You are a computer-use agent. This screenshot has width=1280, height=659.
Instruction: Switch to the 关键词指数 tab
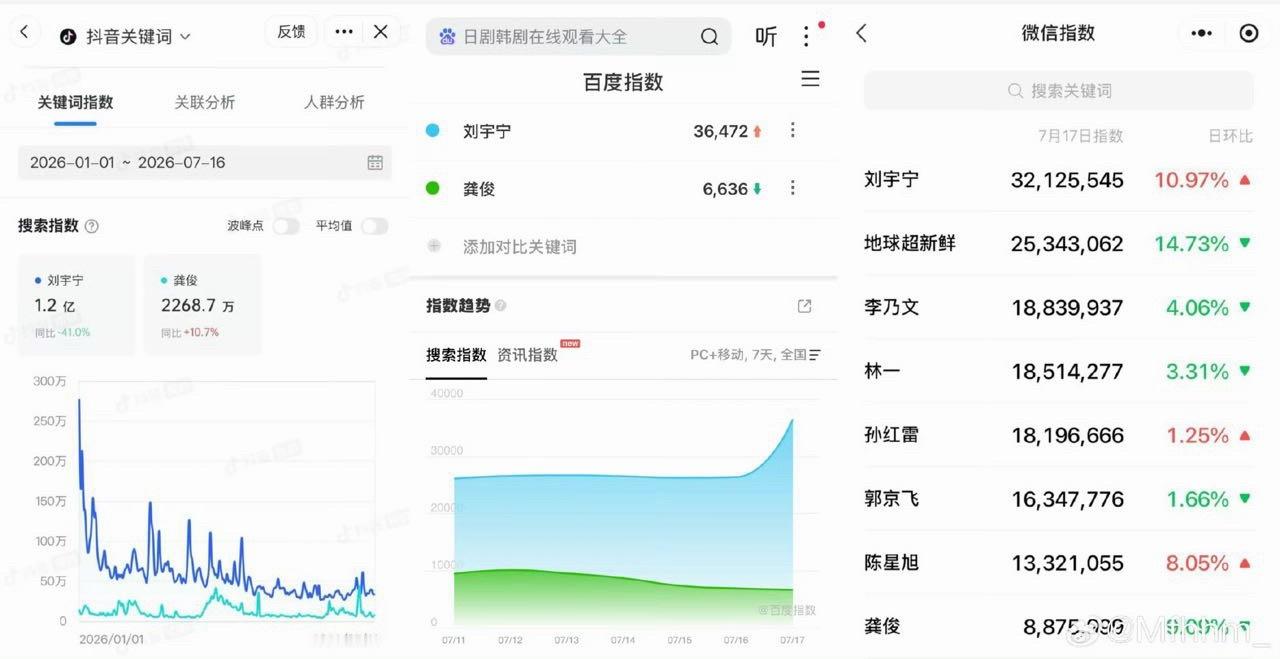[75, 102]
